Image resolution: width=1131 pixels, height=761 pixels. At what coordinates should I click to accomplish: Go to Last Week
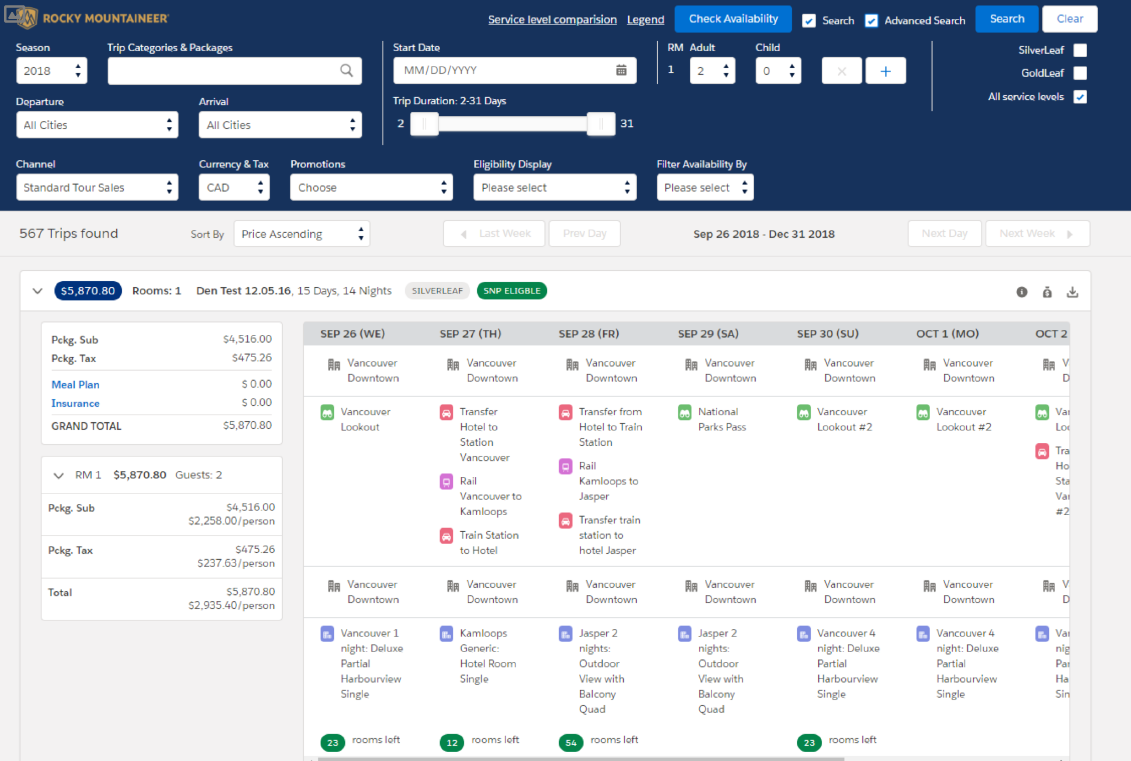pyautogui.click(x=494, y=234)
